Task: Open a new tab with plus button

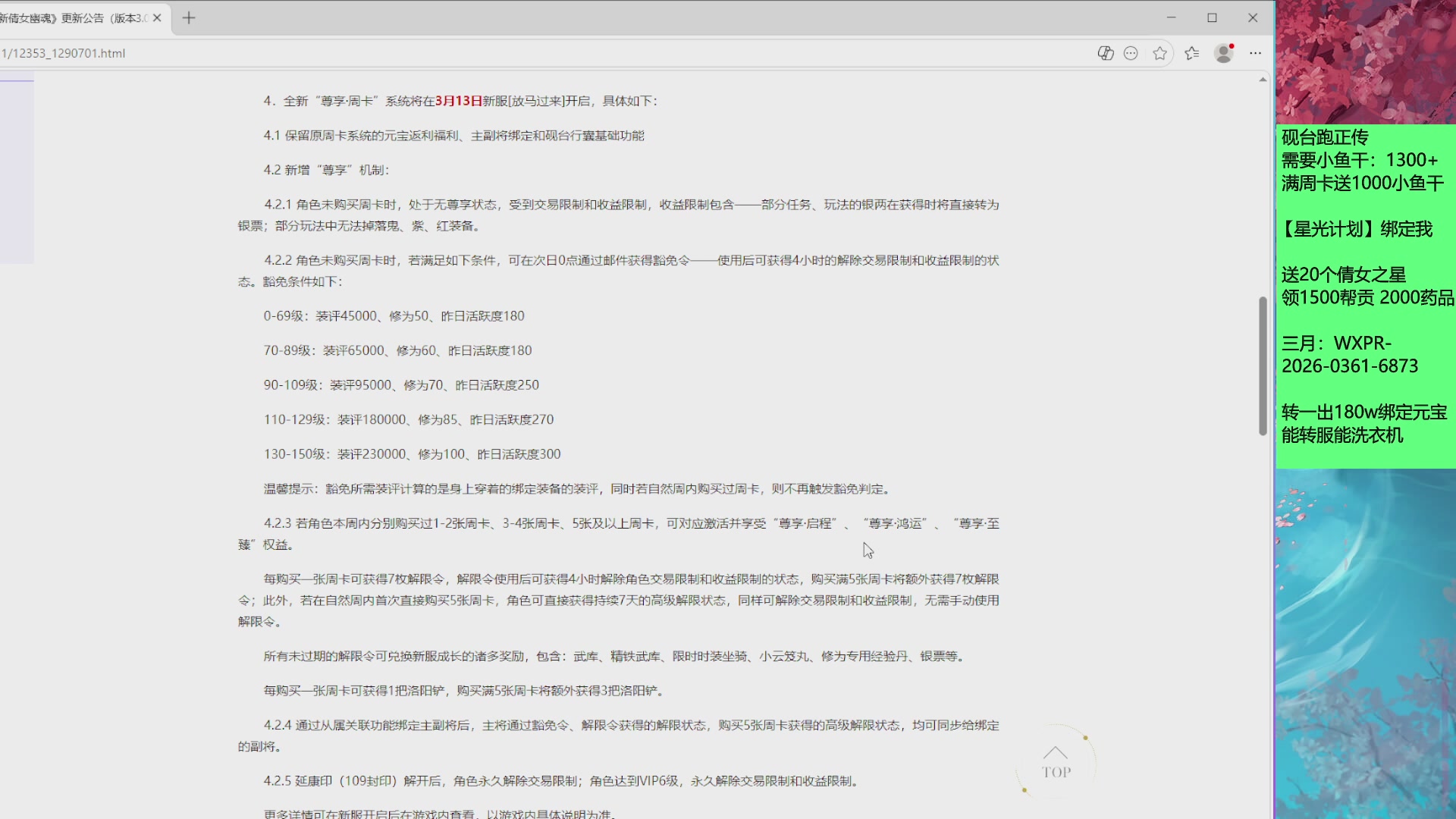Action: 189,18
